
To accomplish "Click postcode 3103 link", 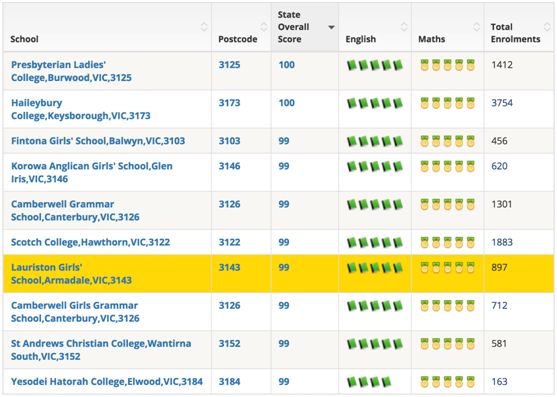I will (229, 141).
